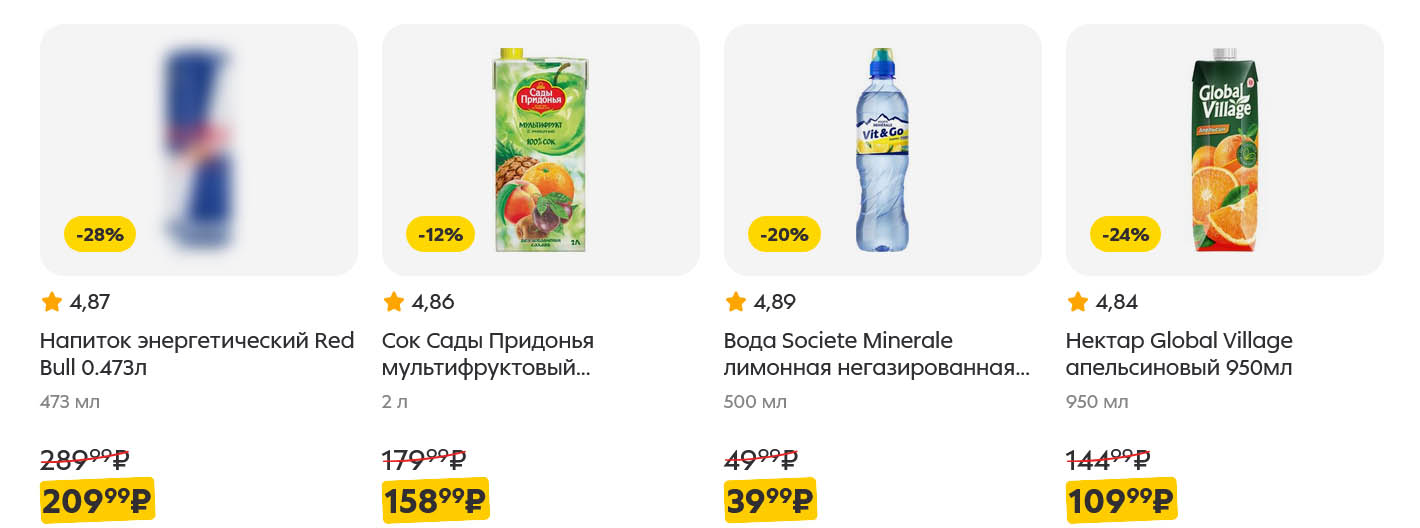
Task: Click the -12% discount badge
Action: (x=441, y=235)
